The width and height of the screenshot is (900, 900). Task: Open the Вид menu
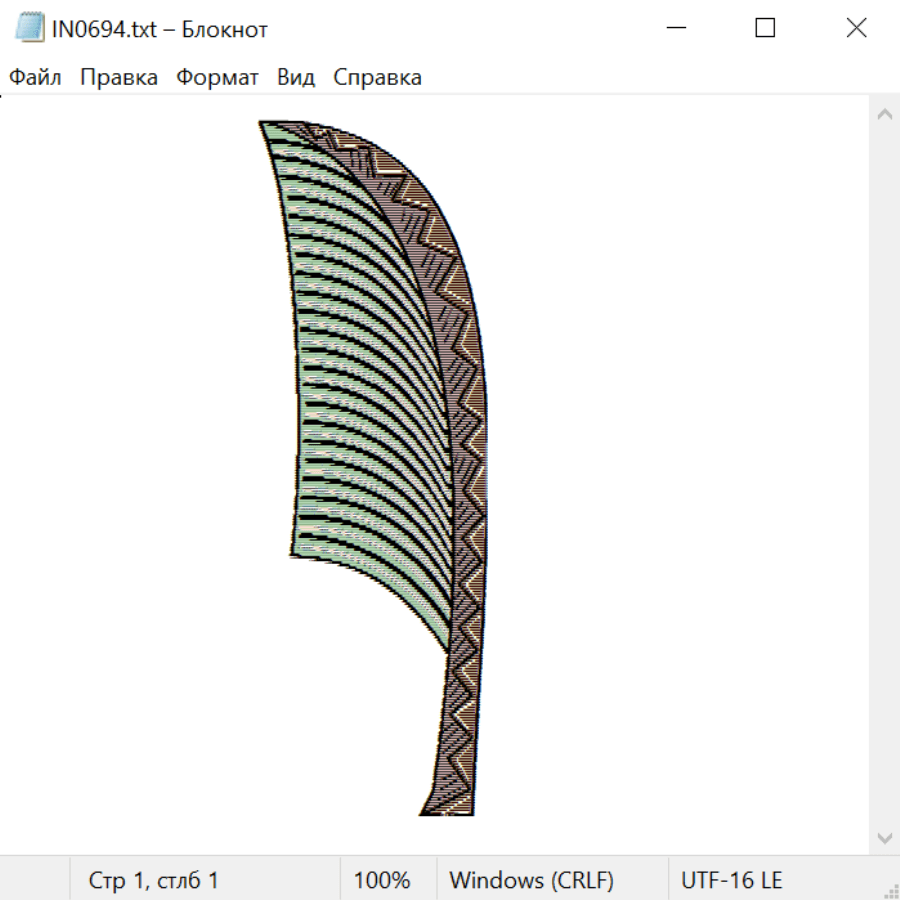[x=296, y=78]
